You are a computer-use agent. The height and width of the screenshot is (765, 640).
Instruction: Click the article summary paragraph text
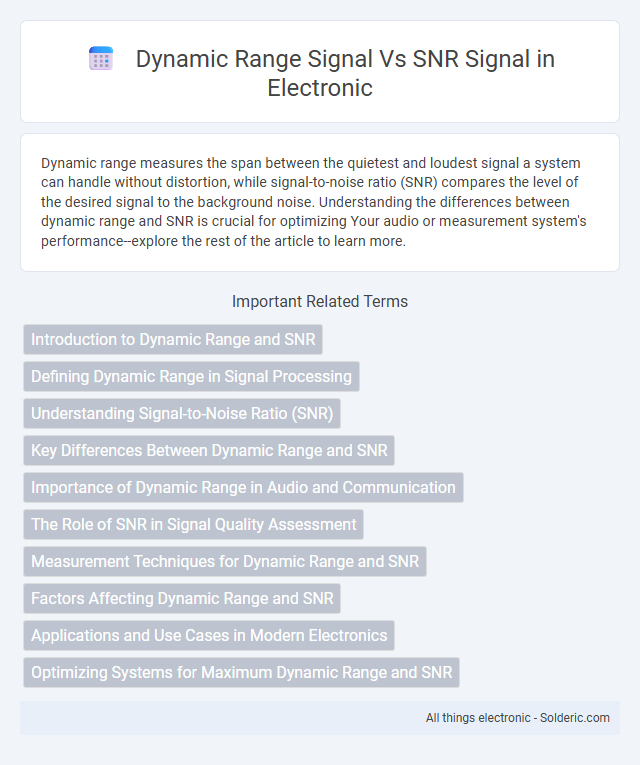(314, 202)
